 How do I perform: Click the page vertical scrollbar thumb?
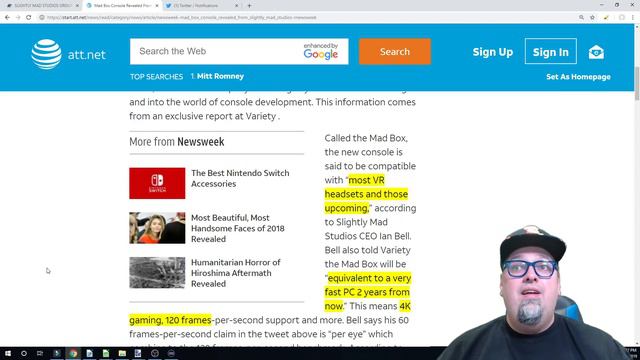pyautogui.click(x=637, y=83)
